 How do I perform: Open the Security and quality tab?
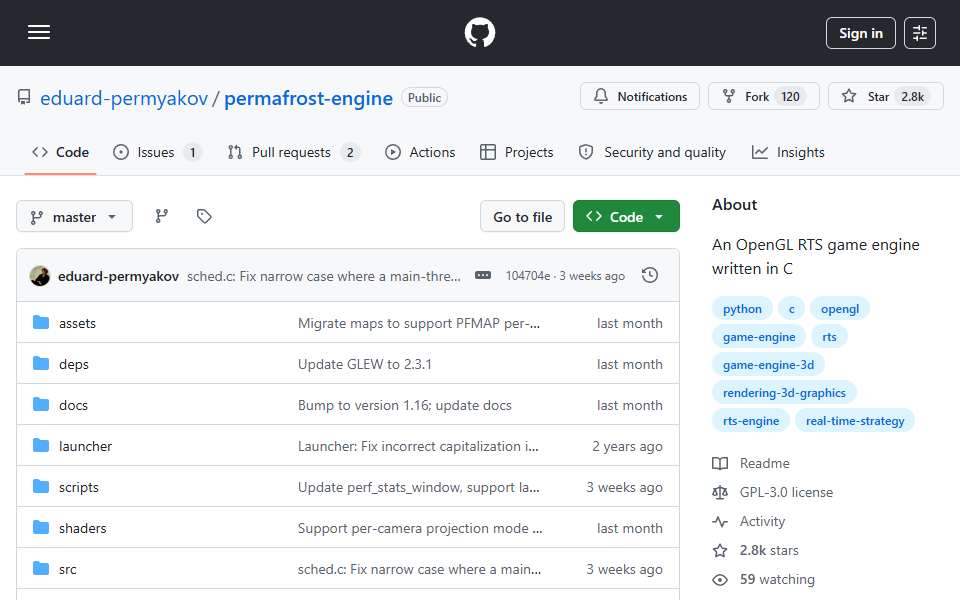click(x=652, y=152)
